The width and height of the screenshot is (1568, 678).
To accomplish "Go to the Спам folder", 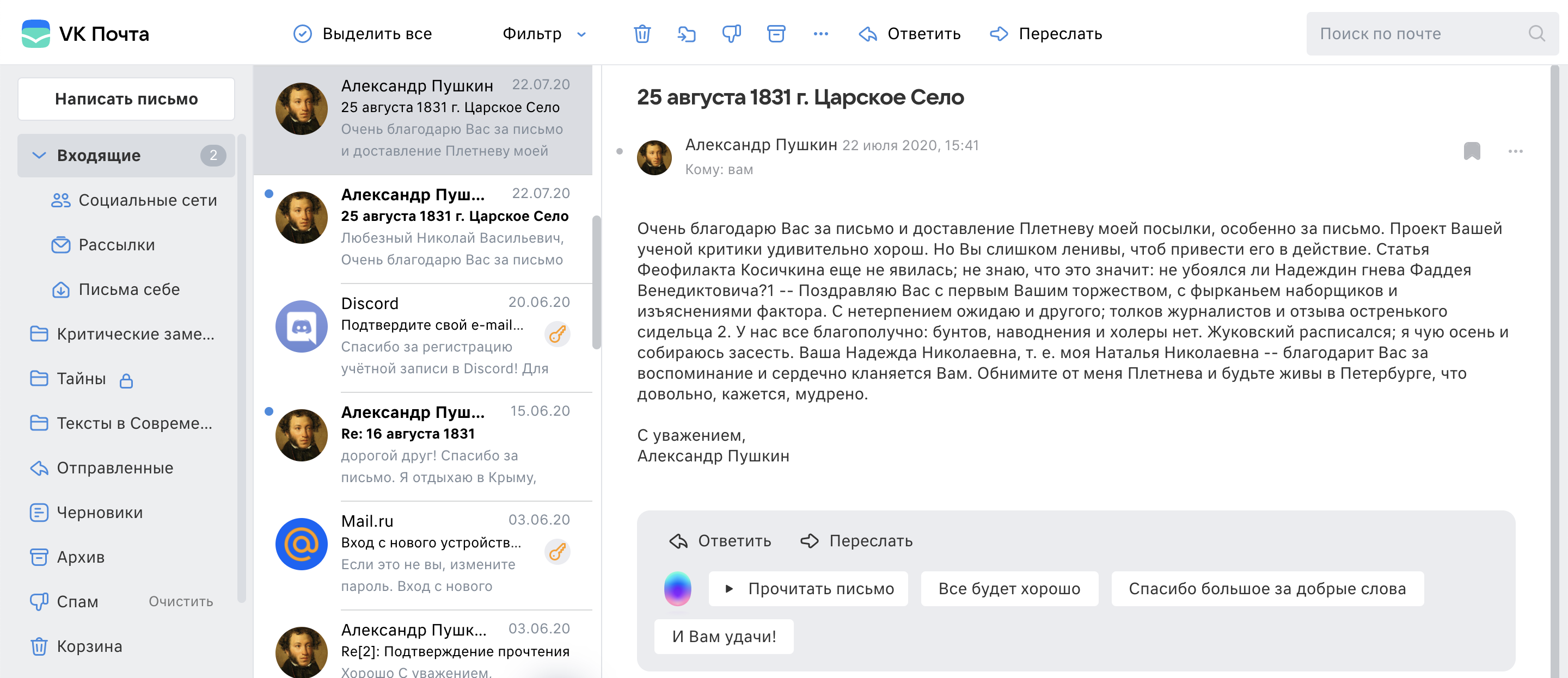I will [64, 601].
